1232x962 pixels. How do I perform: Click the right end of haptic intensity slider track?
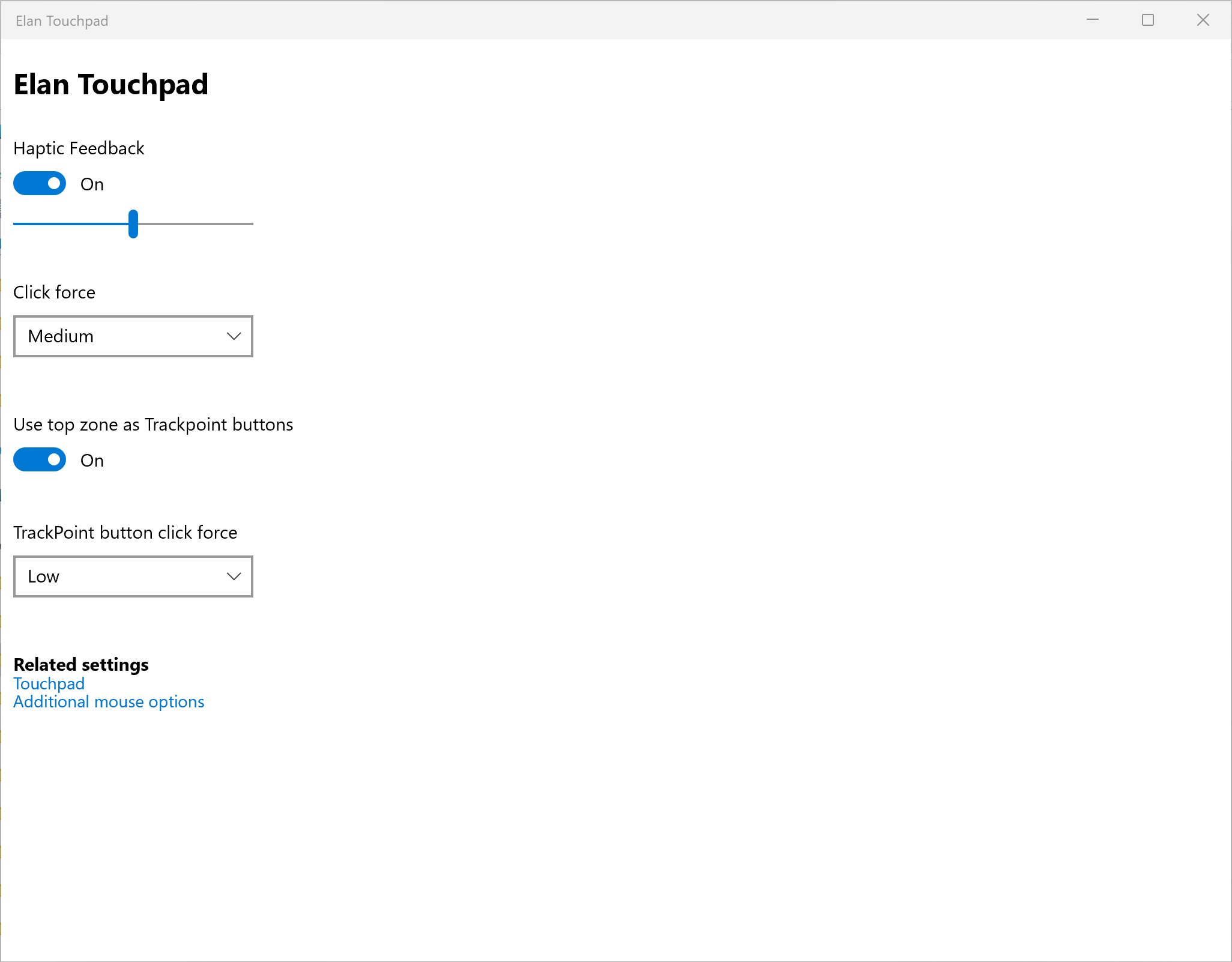click(x=247, y=224)
